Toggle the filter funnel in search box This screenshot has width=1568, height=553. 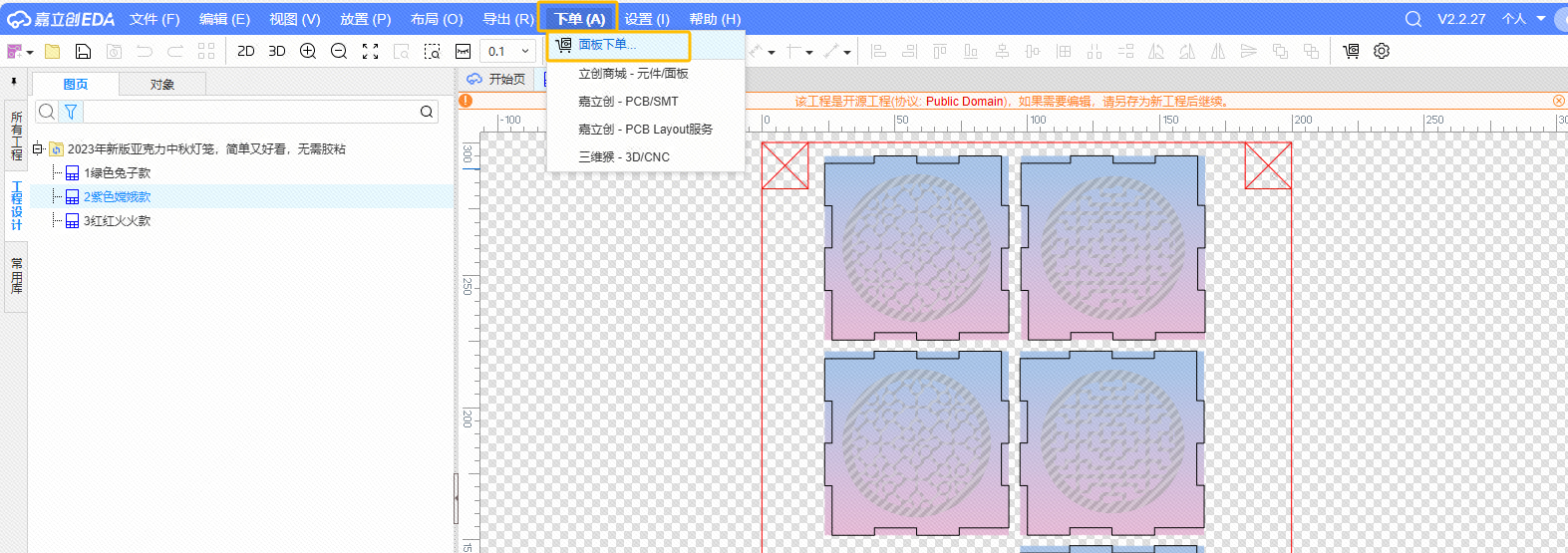tap(71, 112)
